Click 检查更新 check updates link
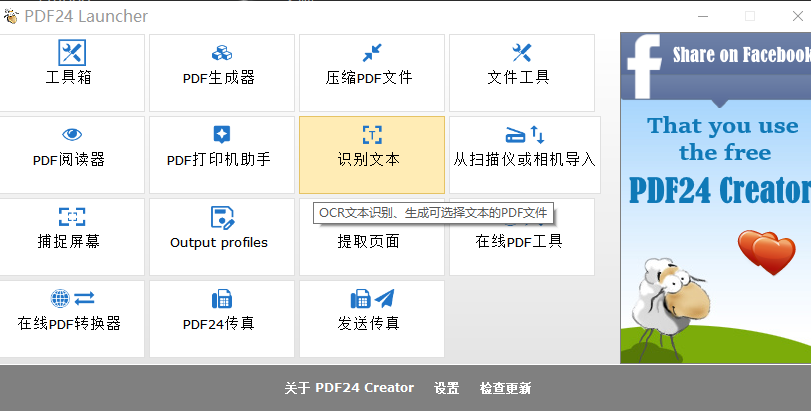 (x=505, y=388)
